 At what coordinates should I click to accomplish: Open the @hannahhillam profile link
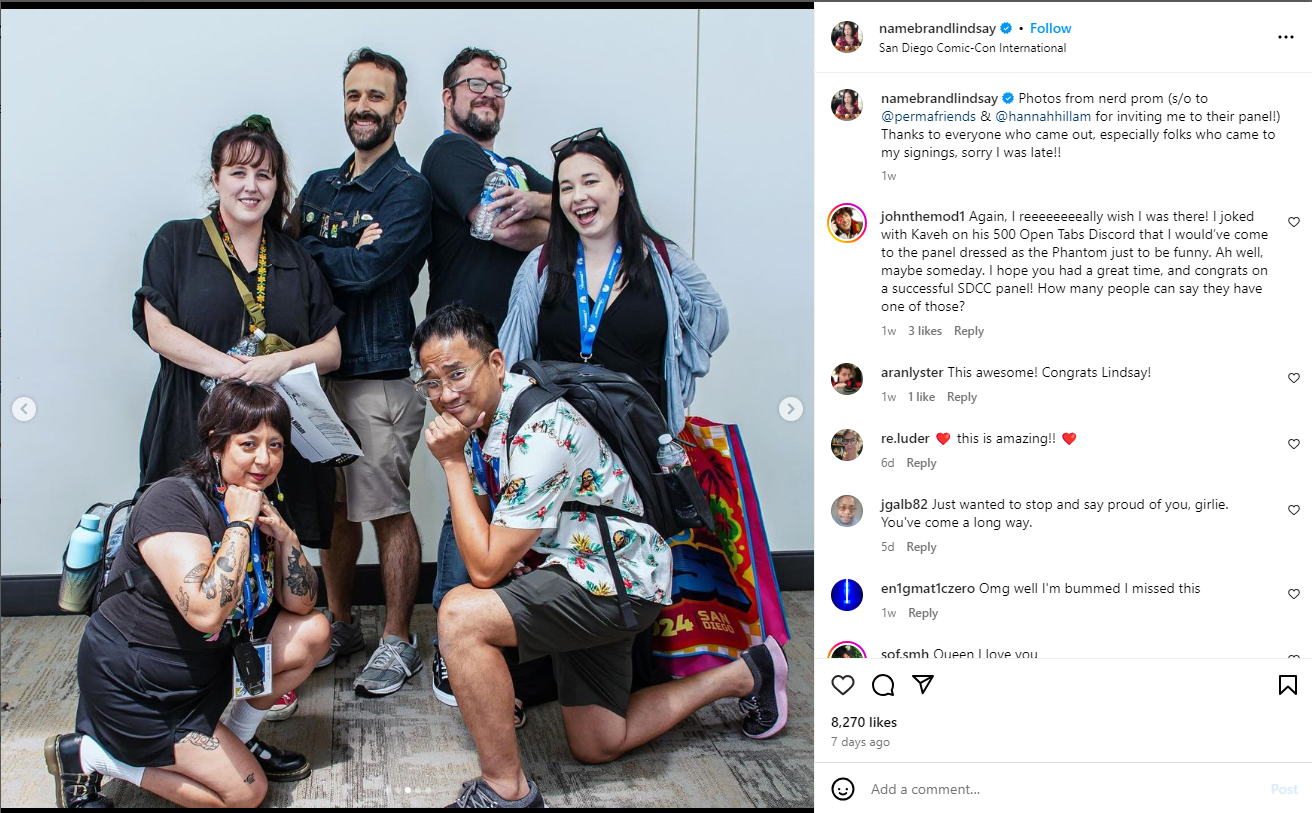tap(1045, 116)
